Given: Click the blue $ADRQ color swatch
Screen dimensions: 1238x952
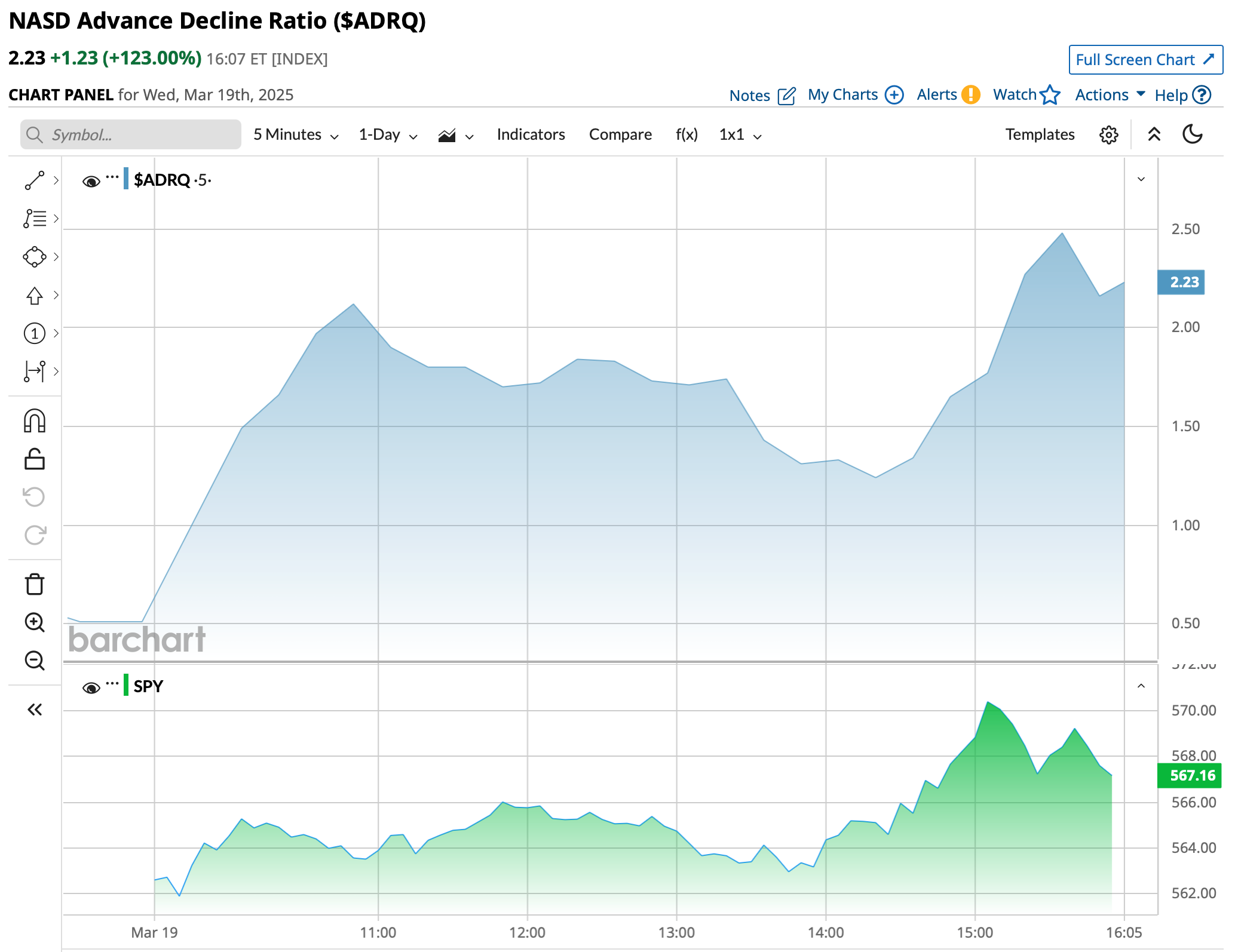Looking at the screenshot, I should click(126, 179).
